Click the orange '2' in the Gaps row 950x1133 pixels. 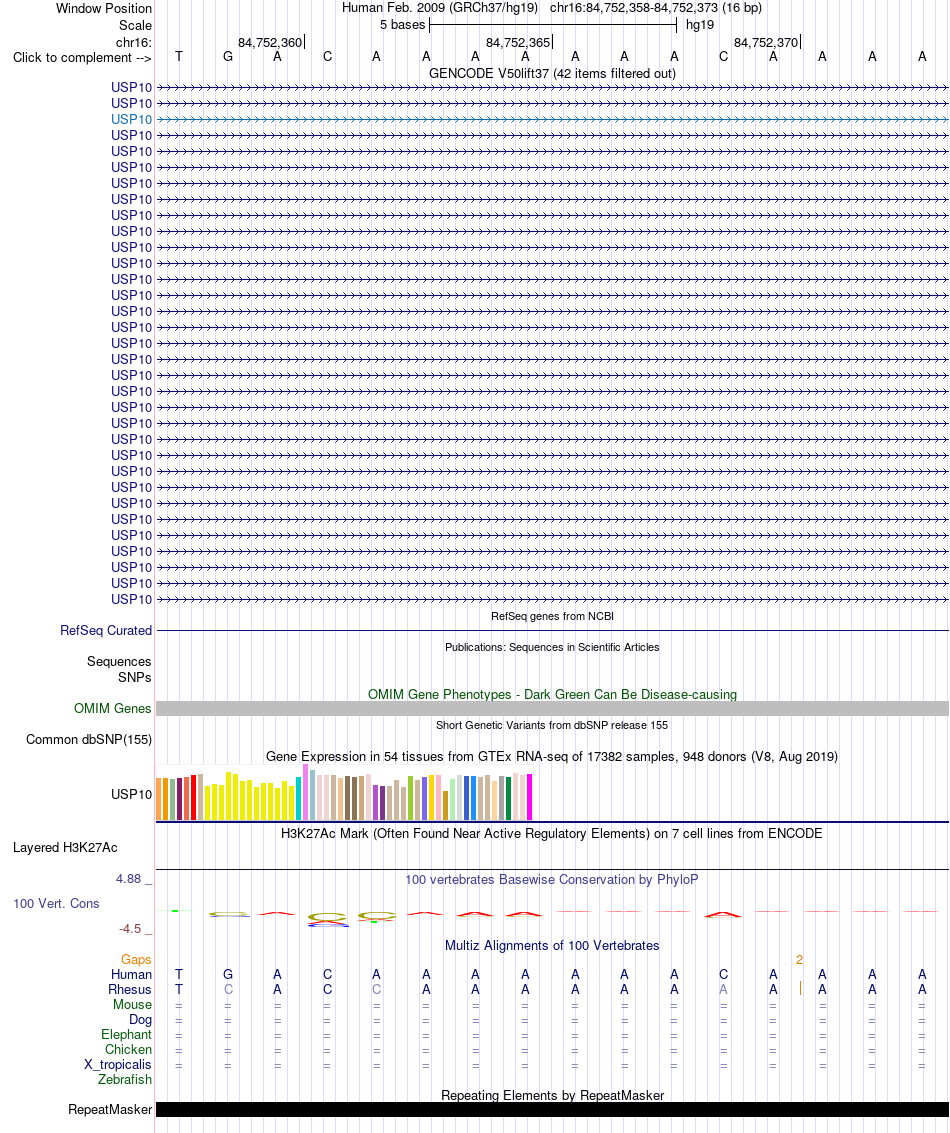(799, 960)
